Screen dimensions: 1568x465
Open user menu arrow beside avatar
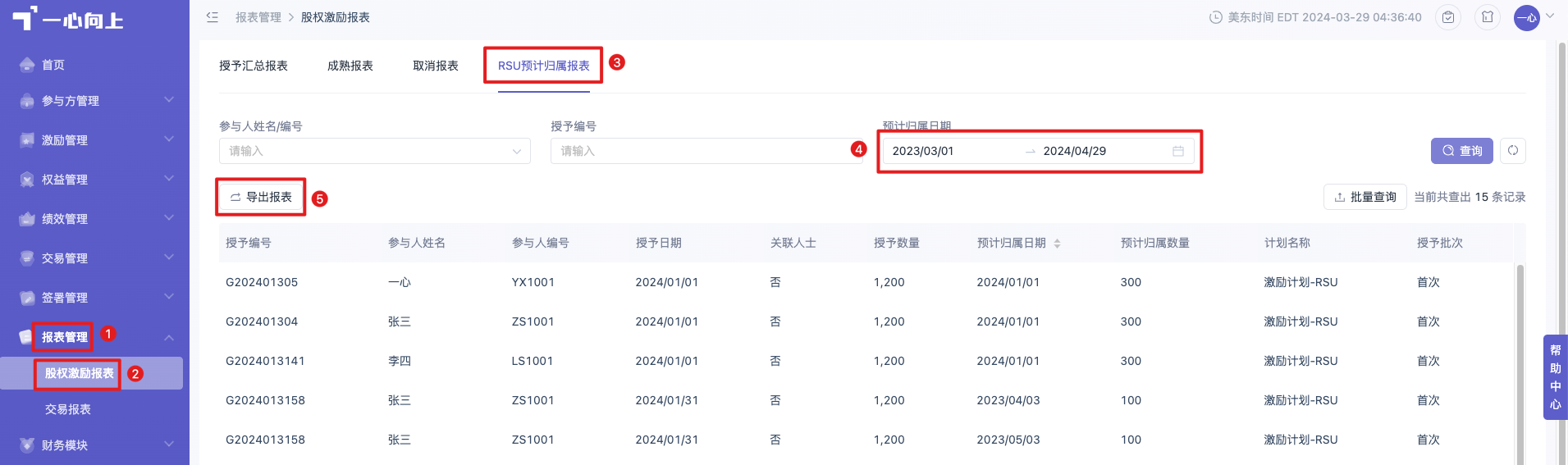tap(1550, 16)
